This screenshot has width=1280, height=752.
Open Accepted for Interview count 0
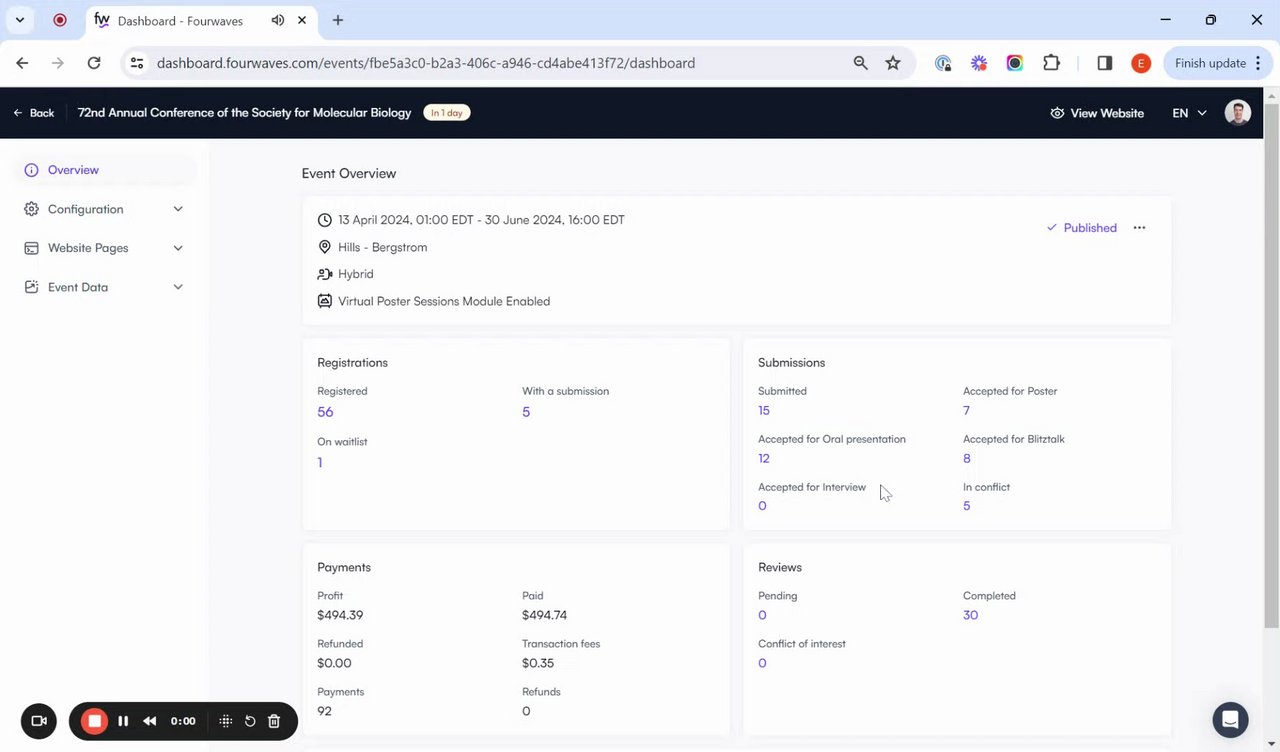[x=762, y=506]
